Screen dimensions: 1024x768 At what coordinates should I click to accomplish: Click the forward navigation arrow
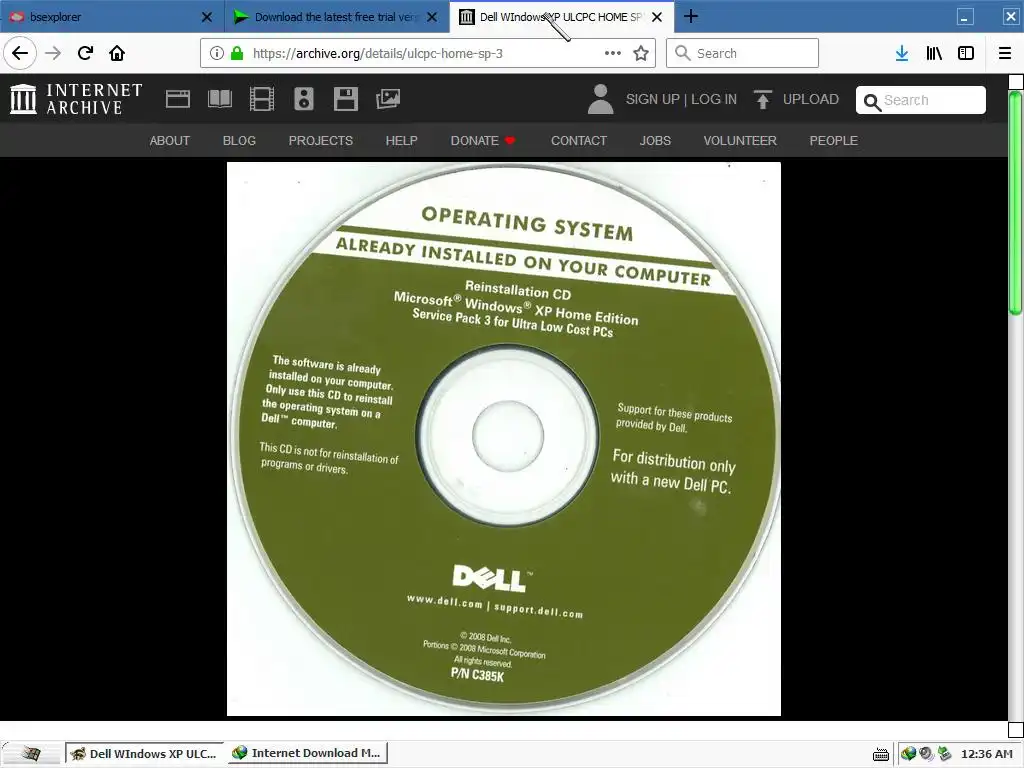coord(54,53)
